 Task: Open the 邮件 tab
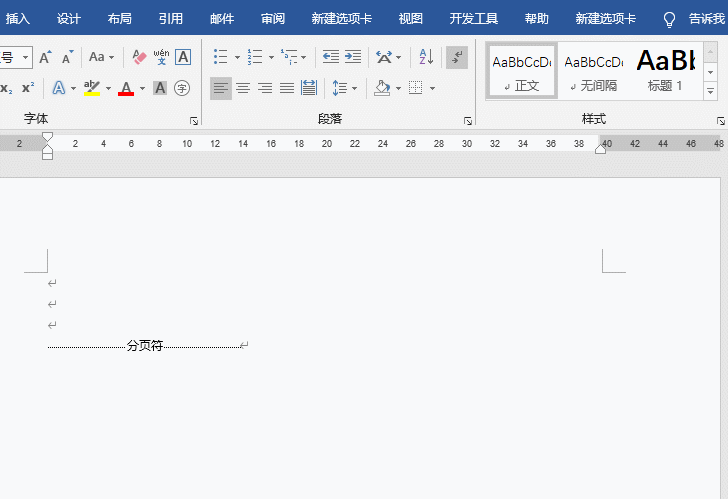click(222, 19)
